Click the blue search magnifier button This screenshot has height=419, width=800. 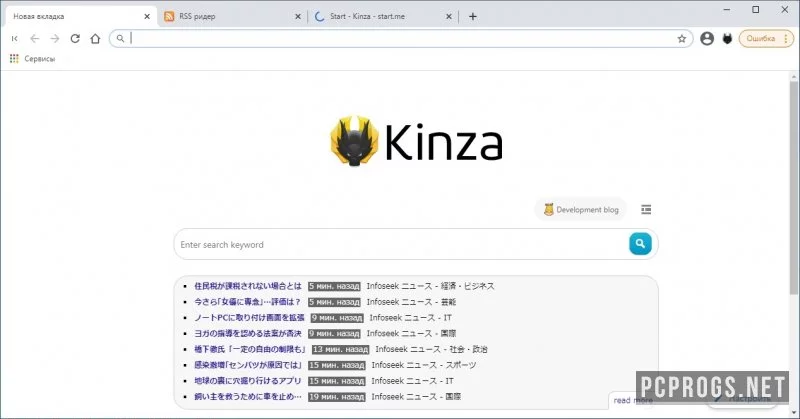pos(640,244)
